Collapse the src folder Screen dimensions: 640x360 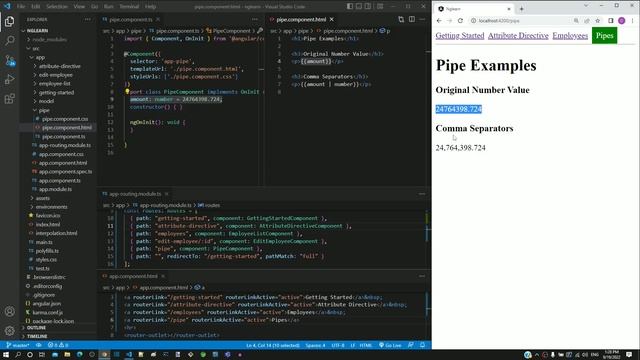36,49
